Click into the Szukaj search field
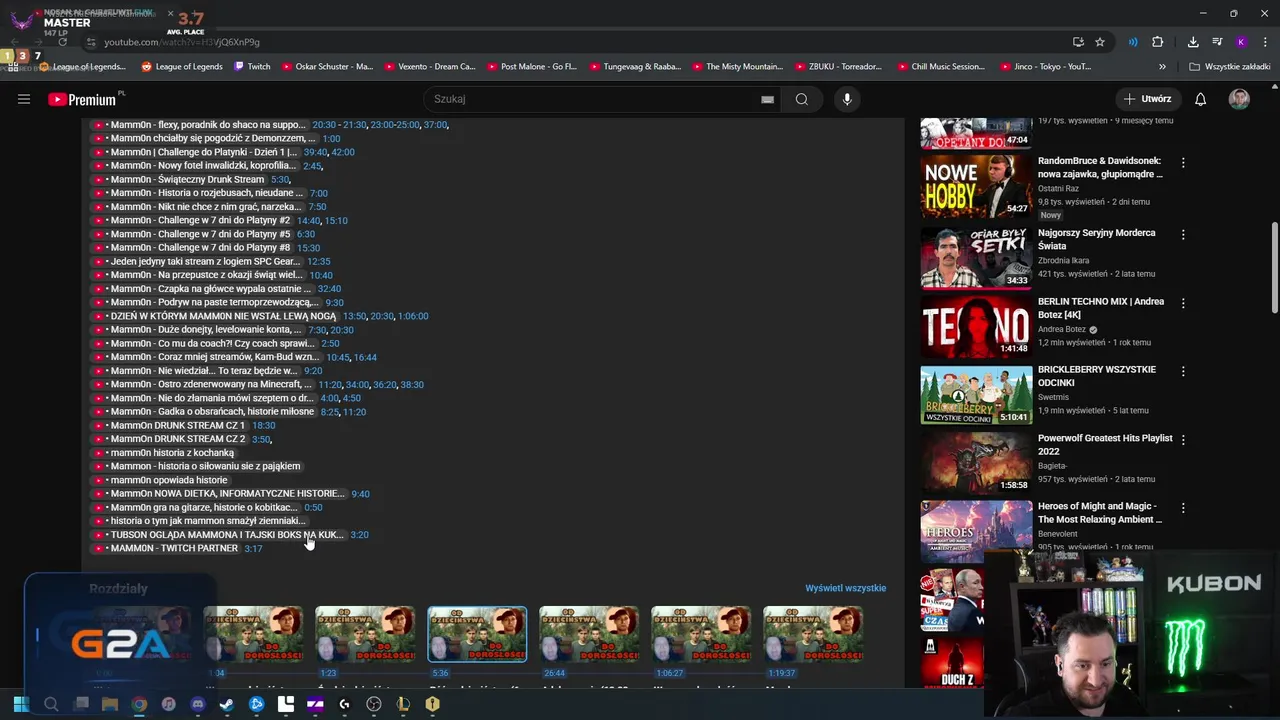Viewport: 1280px width, 720px height. click(595, 99)
